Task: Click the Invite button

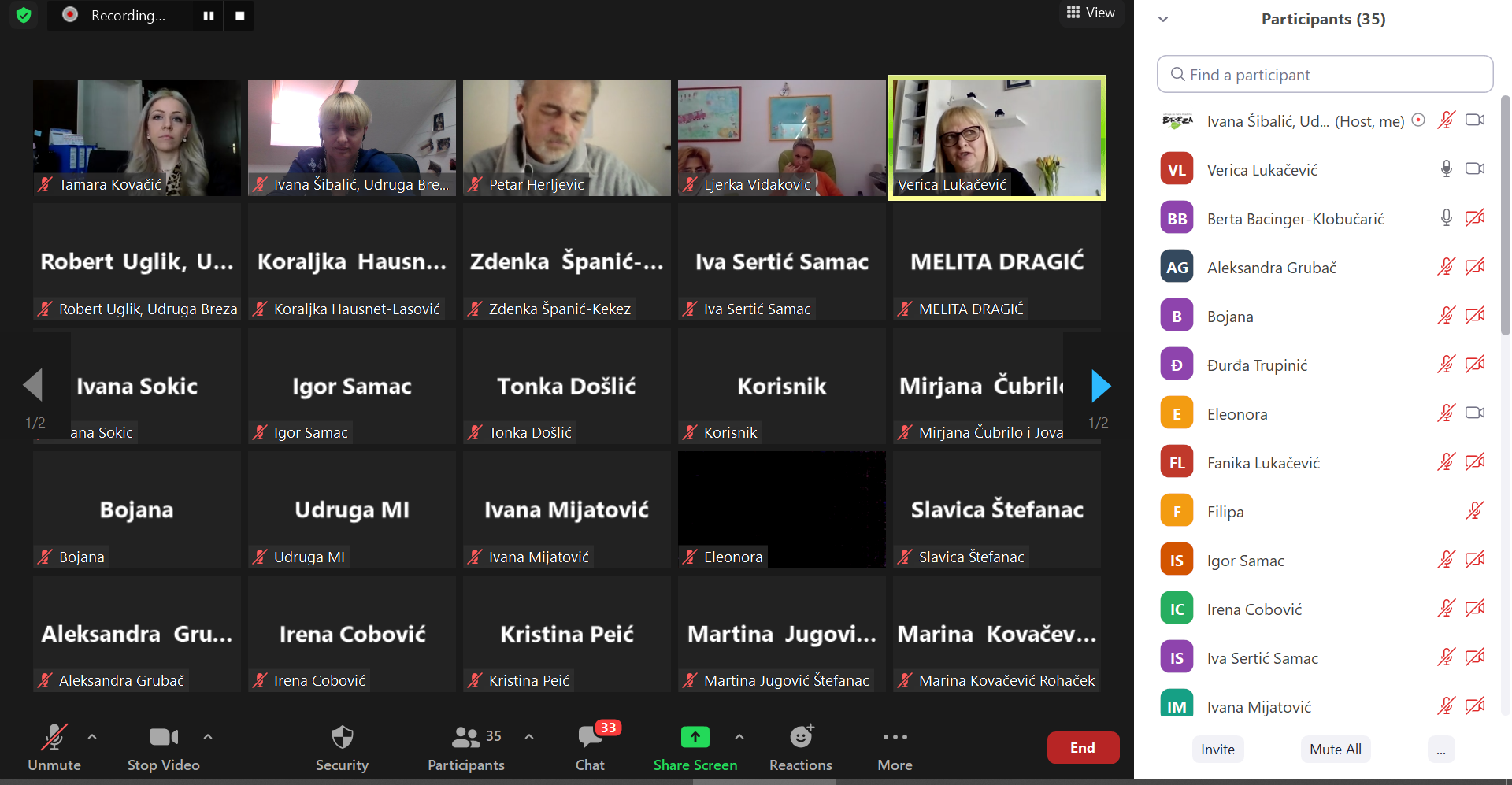Action: coord(1217,750)
